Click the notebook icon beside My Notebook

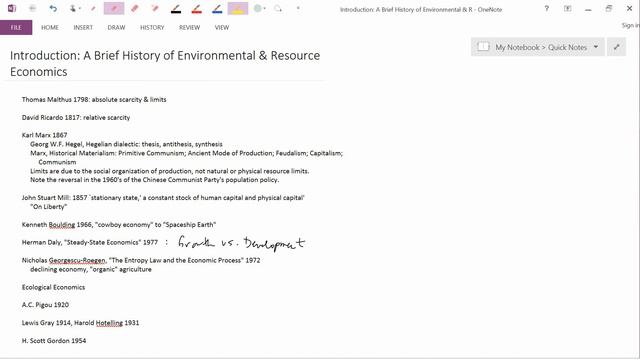483,47
